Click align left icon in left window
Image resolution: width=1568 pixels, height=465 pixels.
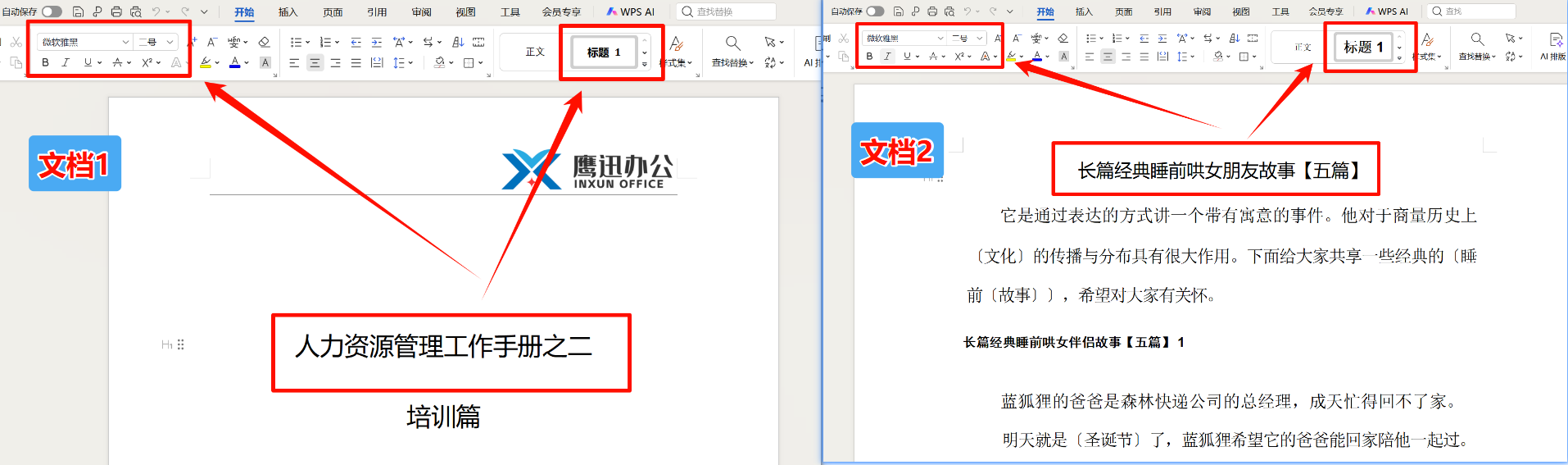coord(294,62)
